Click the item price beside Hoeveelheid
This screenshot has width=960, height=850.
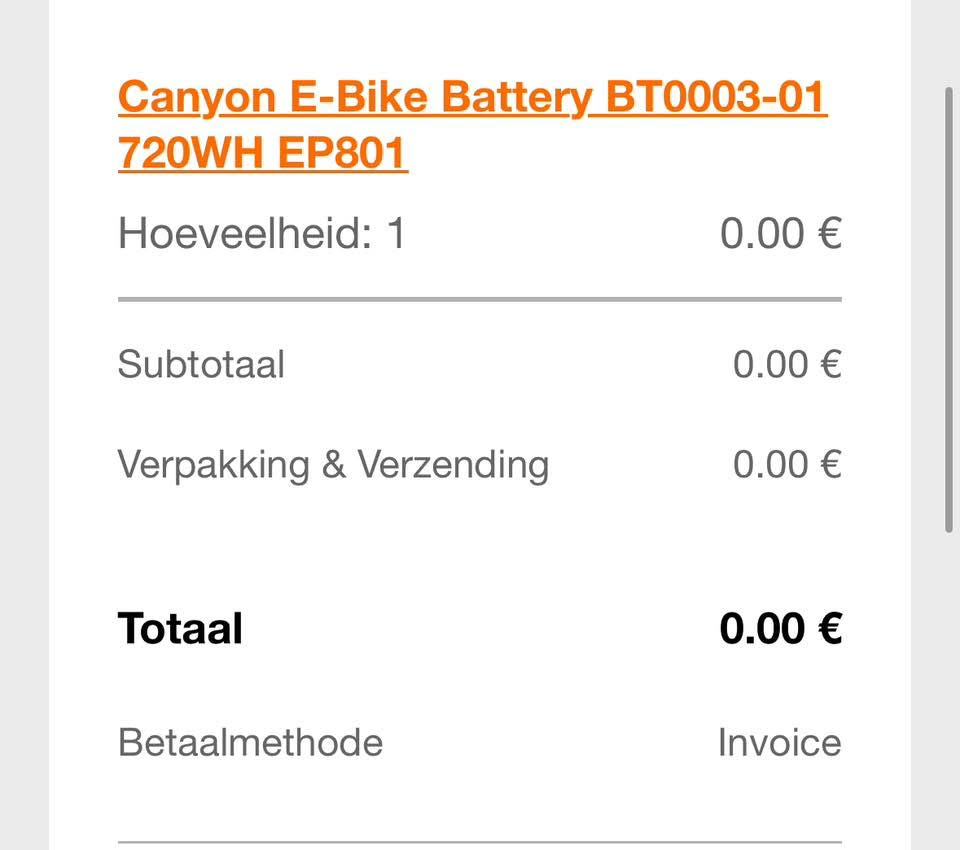pos(781,233)
